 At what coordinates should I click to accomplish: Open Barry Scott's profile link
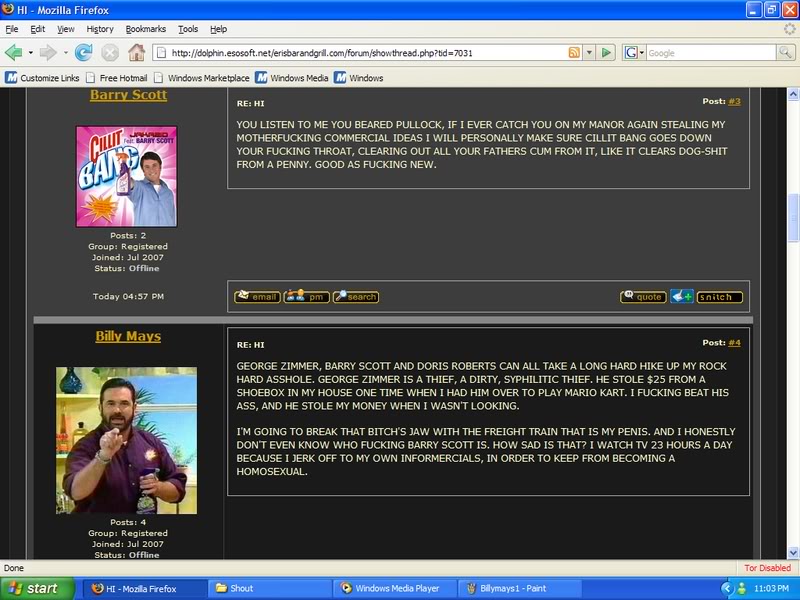click(129, 95)
